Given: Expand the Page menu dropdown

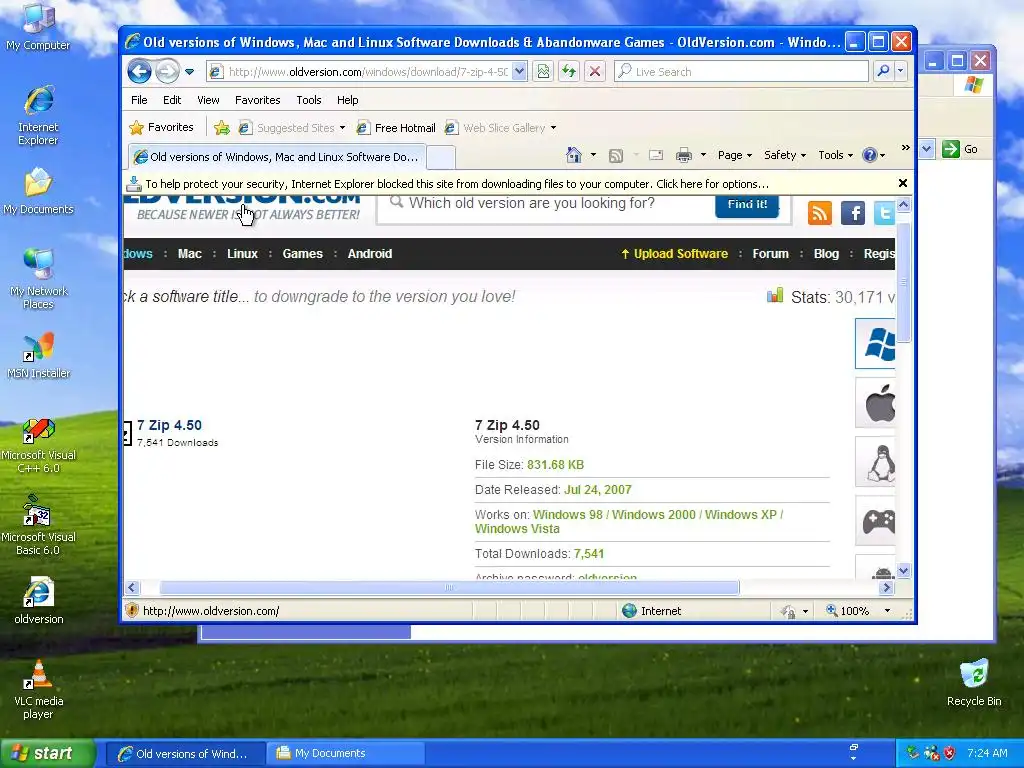Looking at the screenshot, I should (x=735, y=155).
